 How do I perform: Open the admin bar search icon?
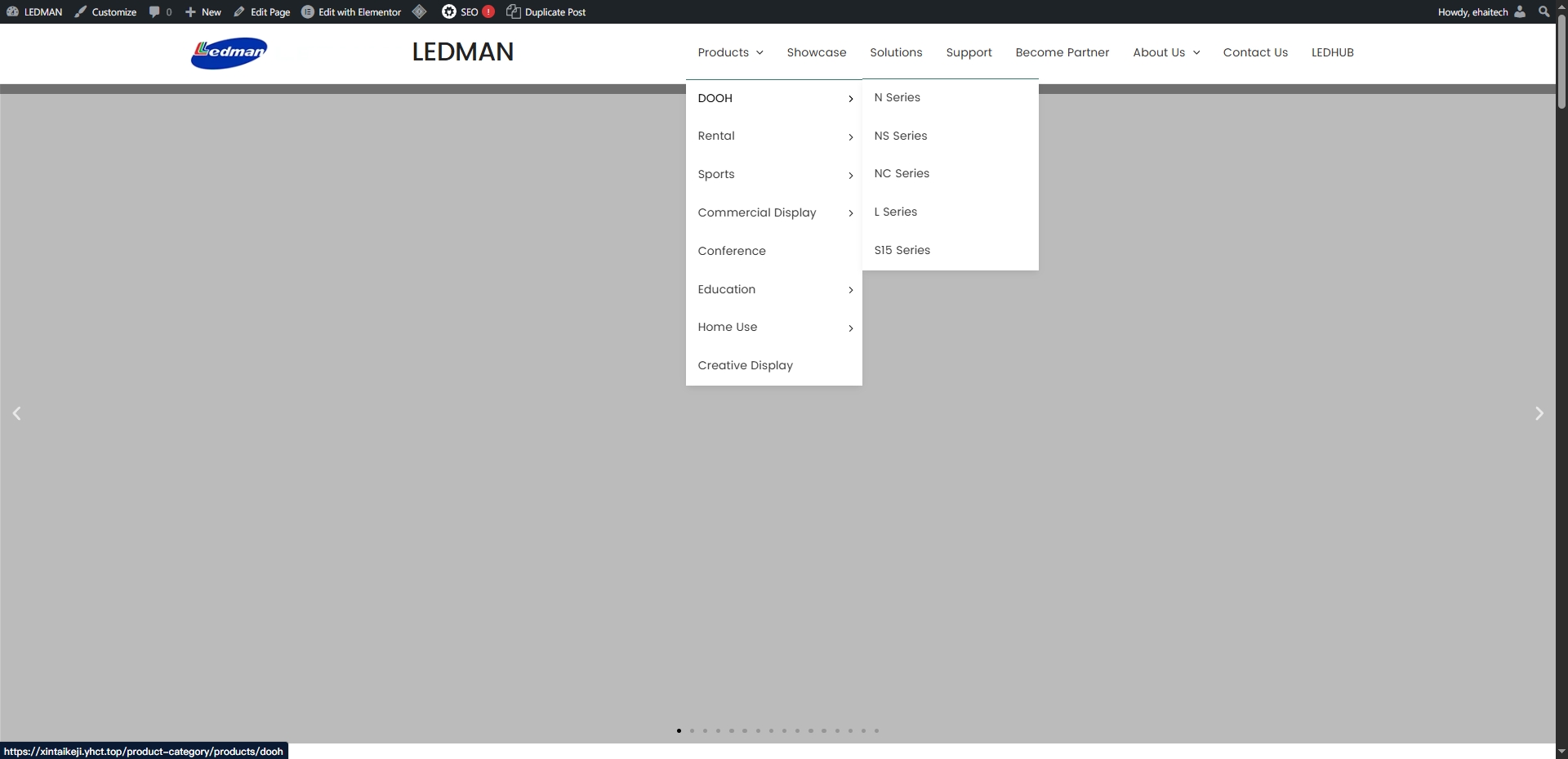1543,11
